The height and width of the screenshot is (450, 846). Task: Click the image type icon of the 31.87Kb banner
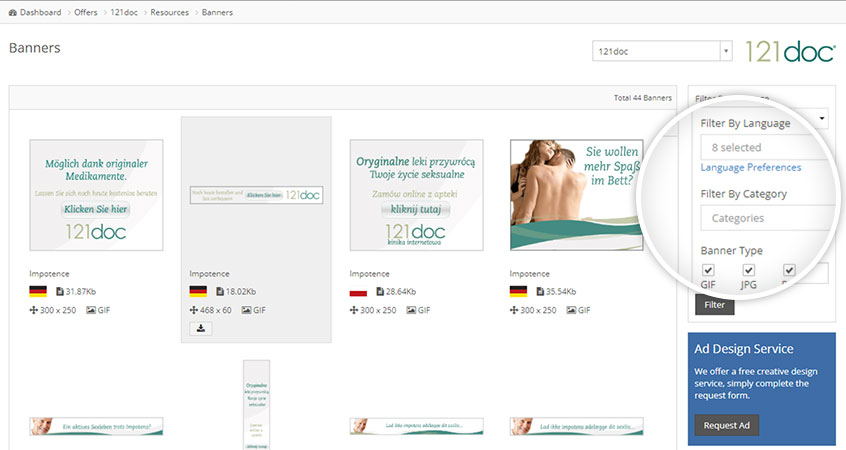click(91, 310)
